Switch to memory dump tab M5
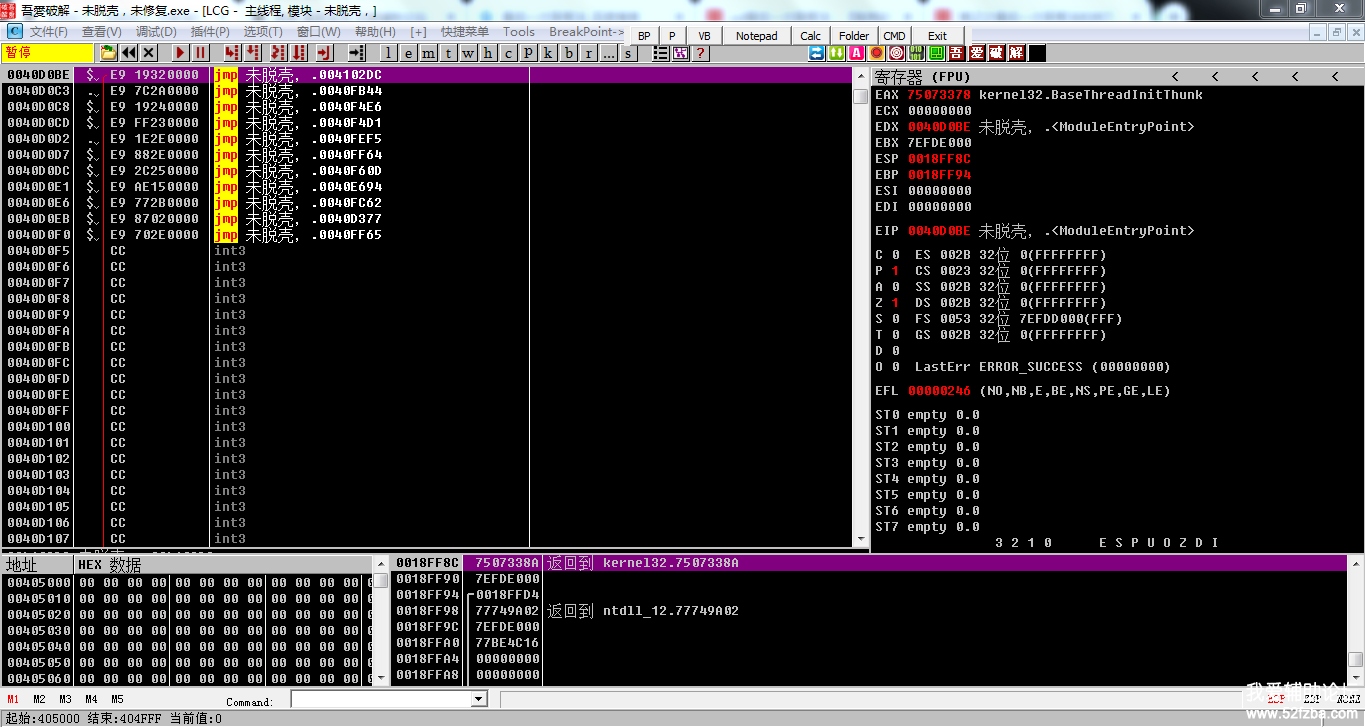Image resolution: width=1365 pixels, height=727 pixels. pyautogui.click(x=117, y=699)
